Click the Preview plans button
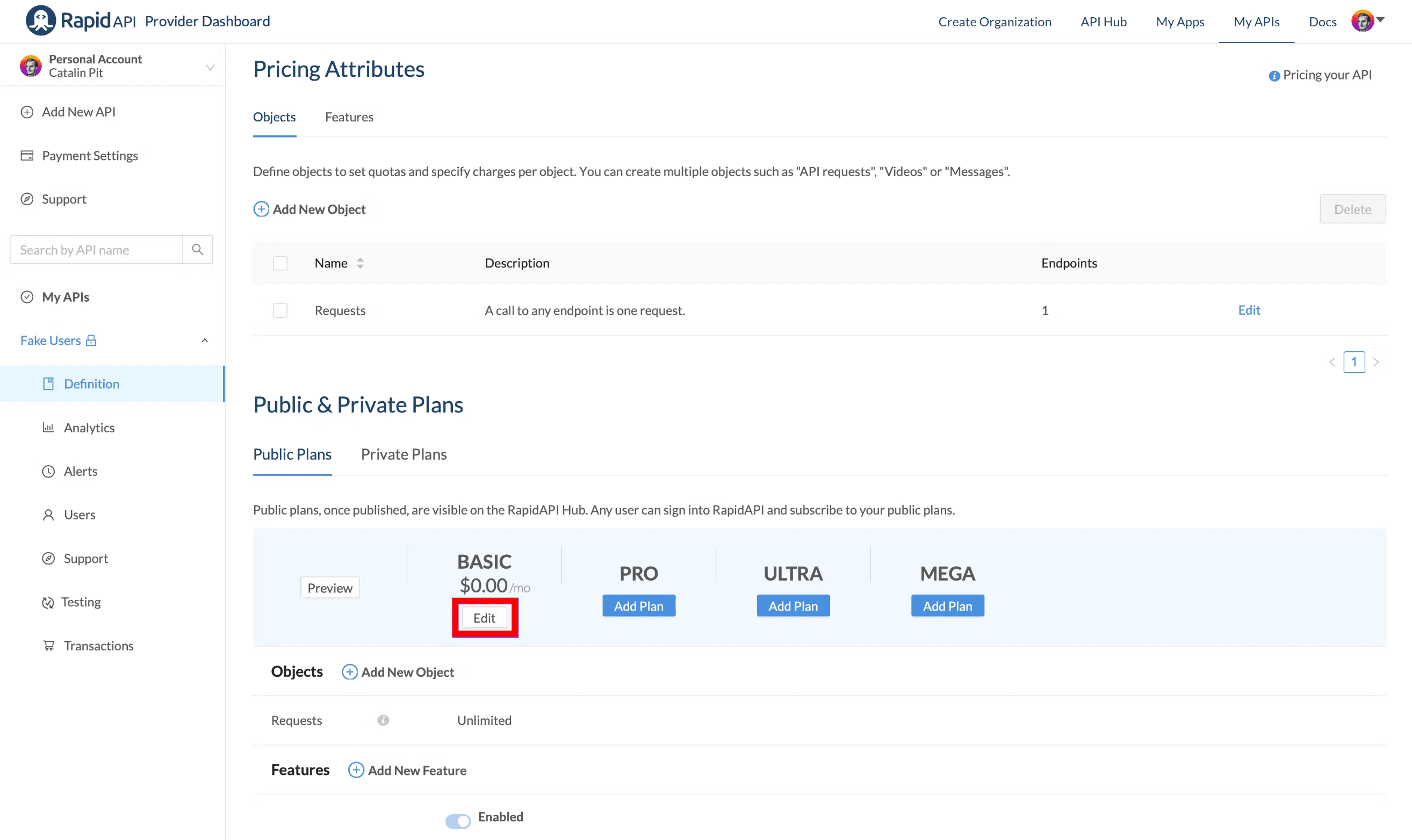This screenshot has height=840, width=1412. (x=330, y=588)
